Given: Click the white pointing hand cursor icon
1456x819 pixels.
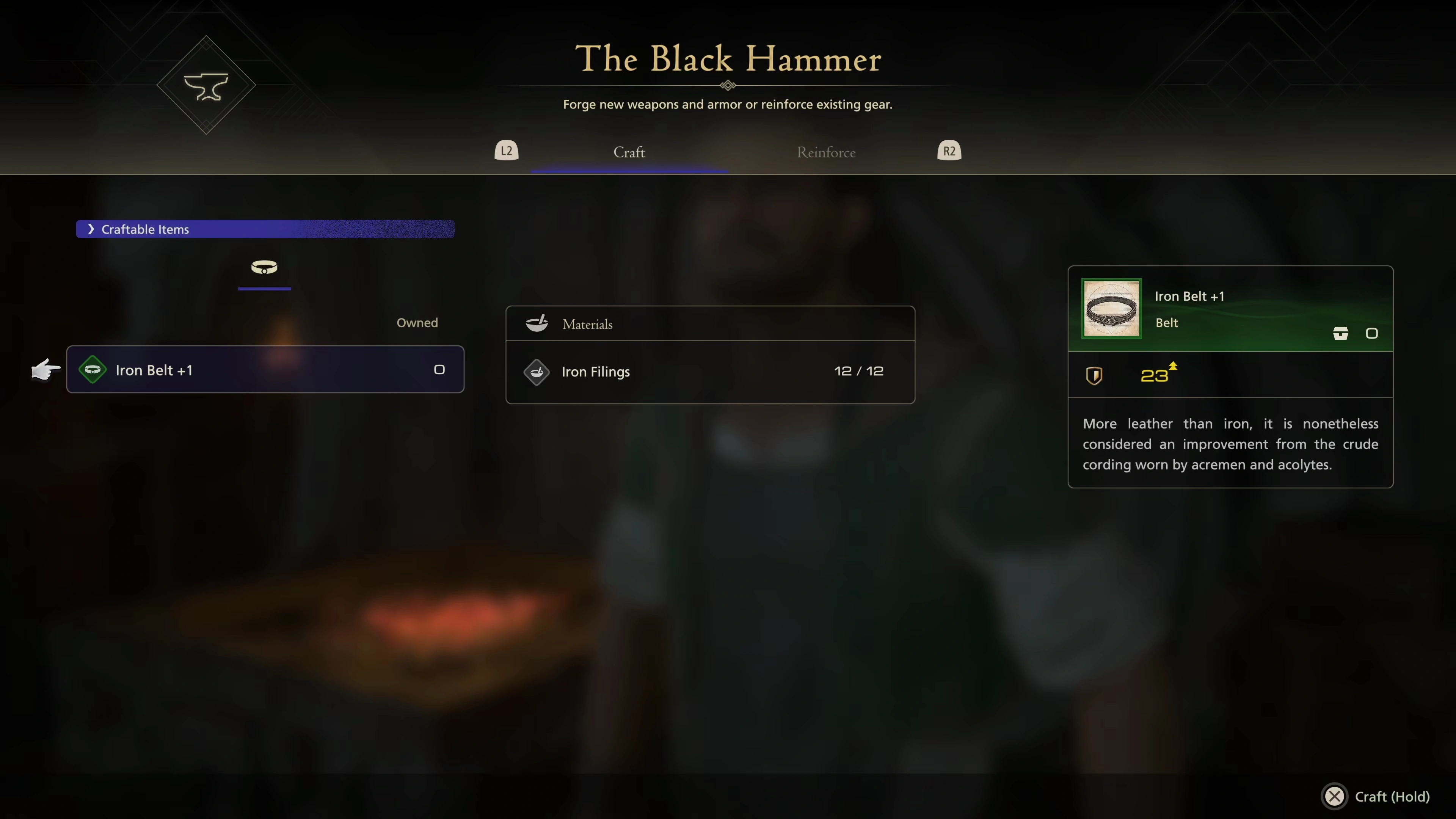Looking at the screenshot, I should click(x=46, y=370).
